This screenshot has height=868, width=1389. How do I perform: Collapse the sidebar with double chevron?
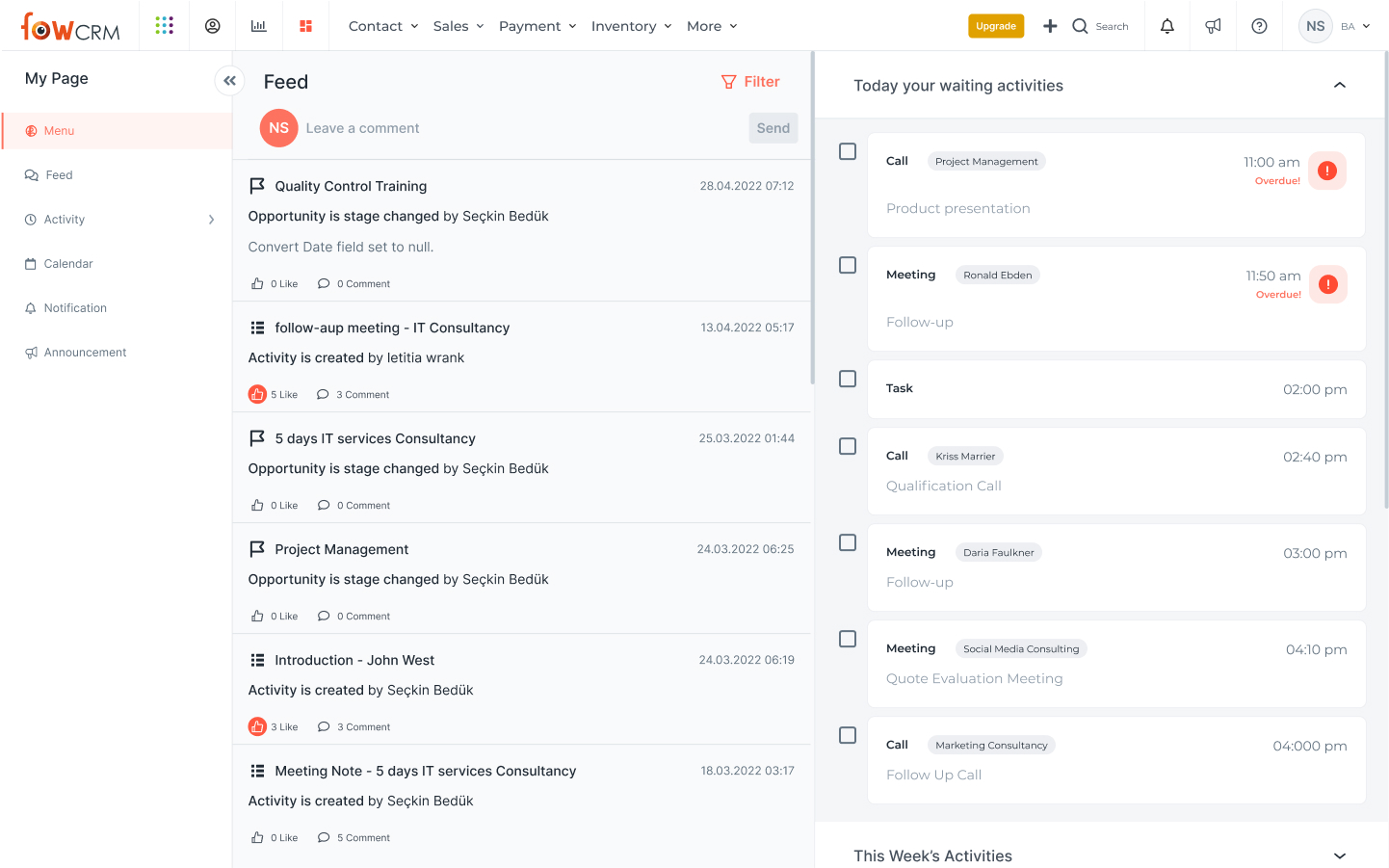pyautogui.click(x=229, y=81)
